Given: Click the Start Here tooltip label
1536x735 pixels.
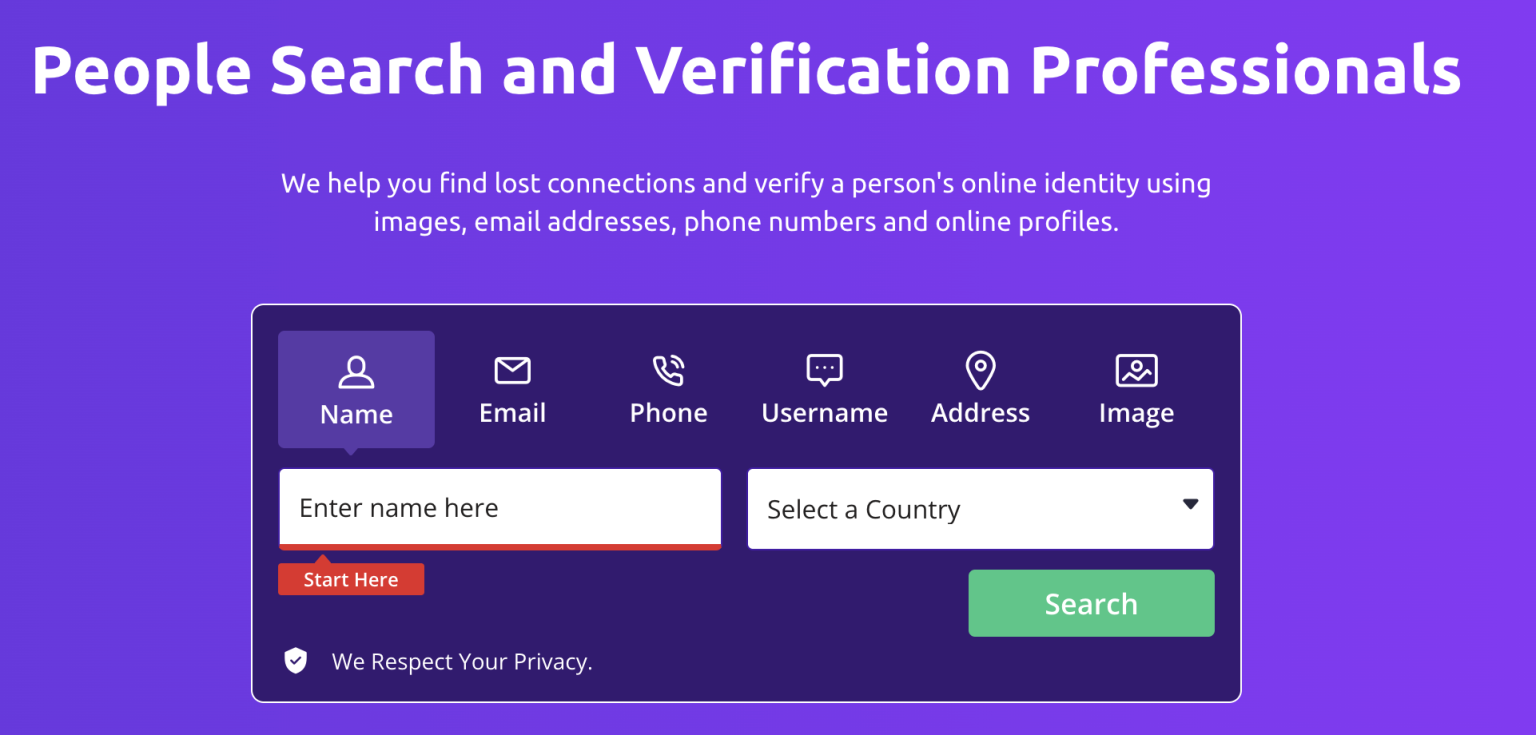Looking at the screenshot, I should 351,579.
